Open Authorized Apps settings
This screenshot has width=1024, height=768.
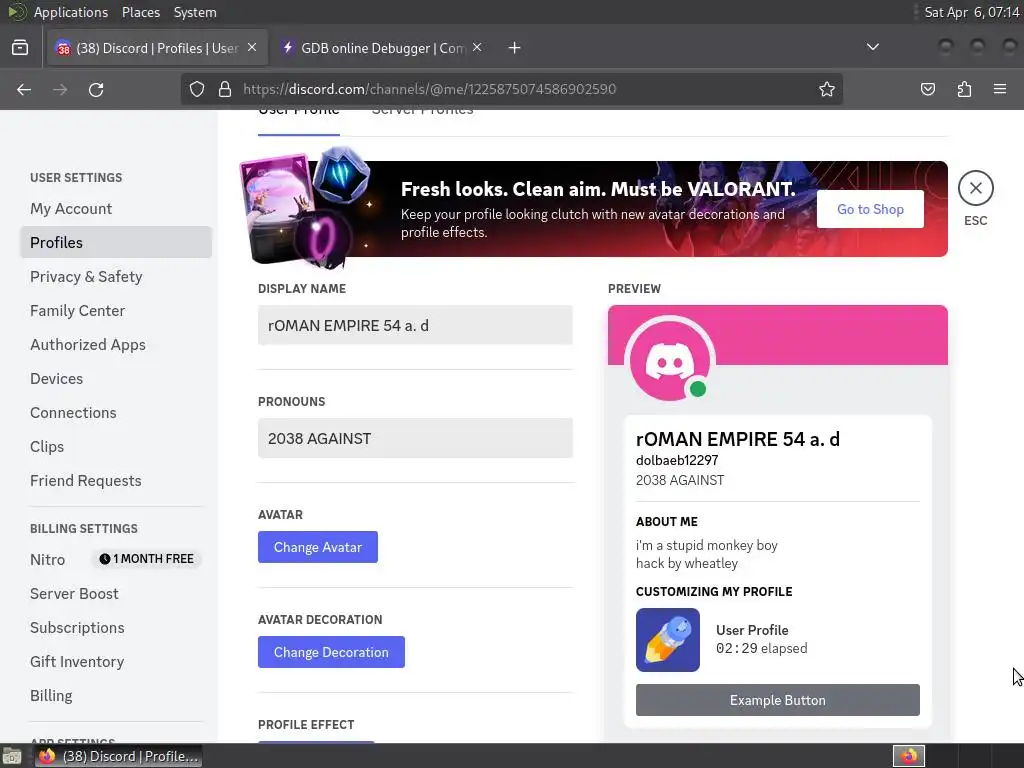(x=116, y=344)
